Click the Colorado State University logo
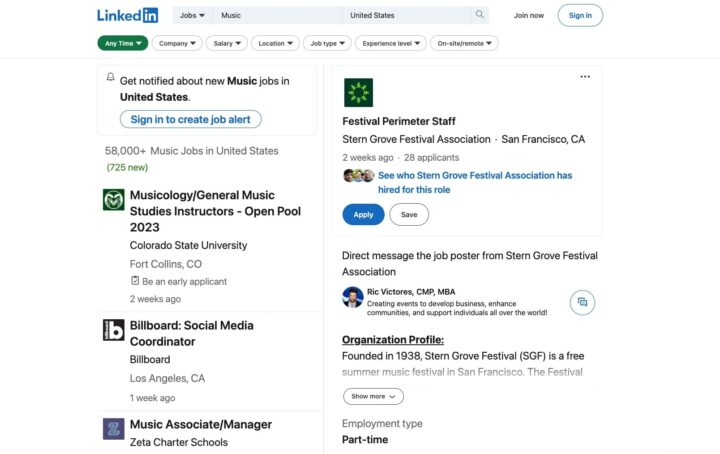 (114, 200)
